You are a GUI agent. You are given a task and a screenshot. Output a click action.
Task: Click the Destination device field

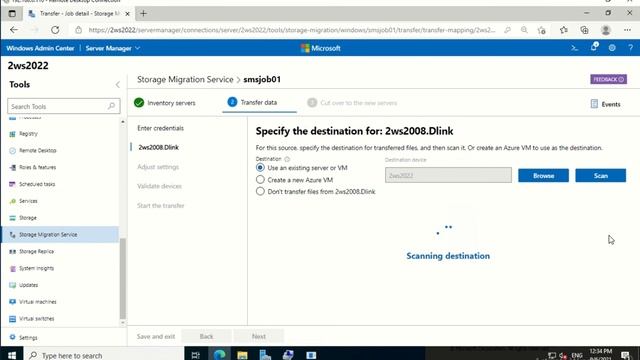click(x=448, y=175)
